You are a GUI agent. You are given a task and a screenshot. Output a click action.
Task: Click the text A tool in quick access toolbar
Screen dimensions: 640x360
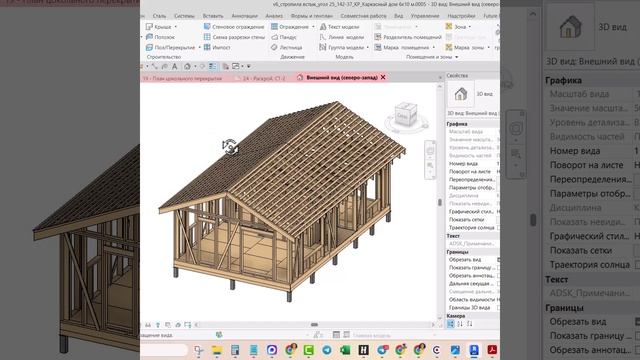[x=175, y=66]
